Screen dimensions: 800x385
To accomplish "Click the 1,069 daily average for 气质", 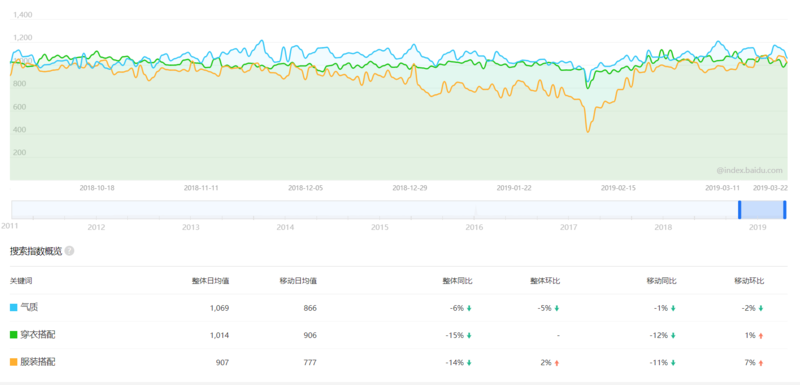I will (220, 308).
